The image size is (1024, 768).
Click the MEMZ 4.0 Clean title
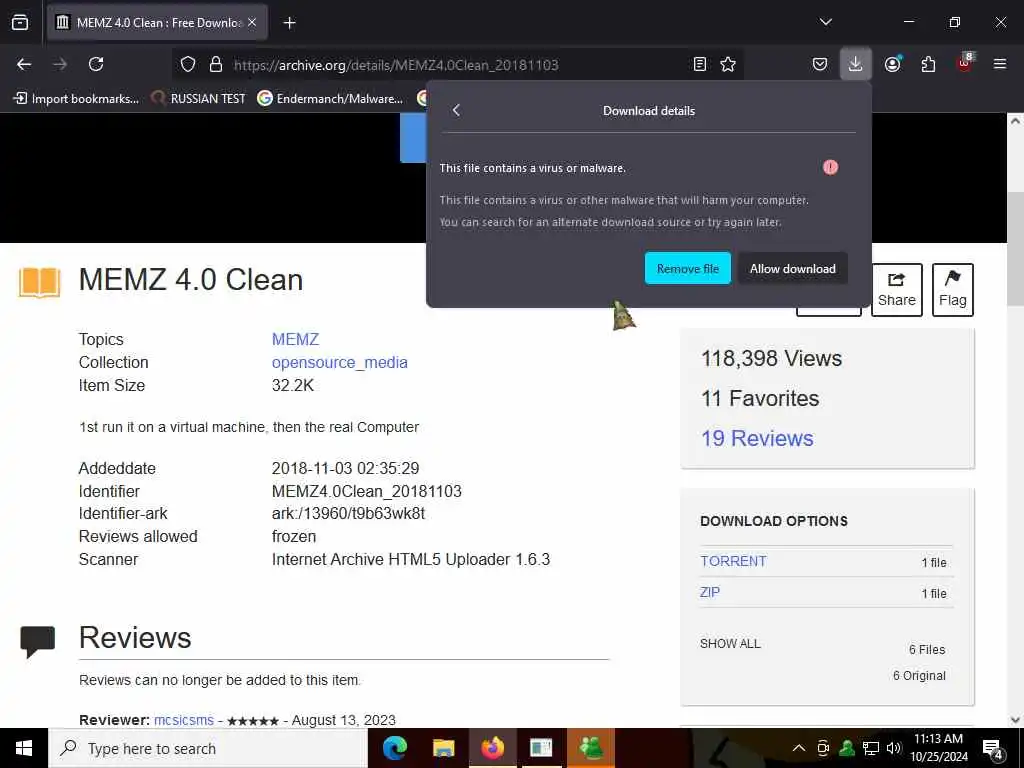pyautogui.click(x=191, y=280)
